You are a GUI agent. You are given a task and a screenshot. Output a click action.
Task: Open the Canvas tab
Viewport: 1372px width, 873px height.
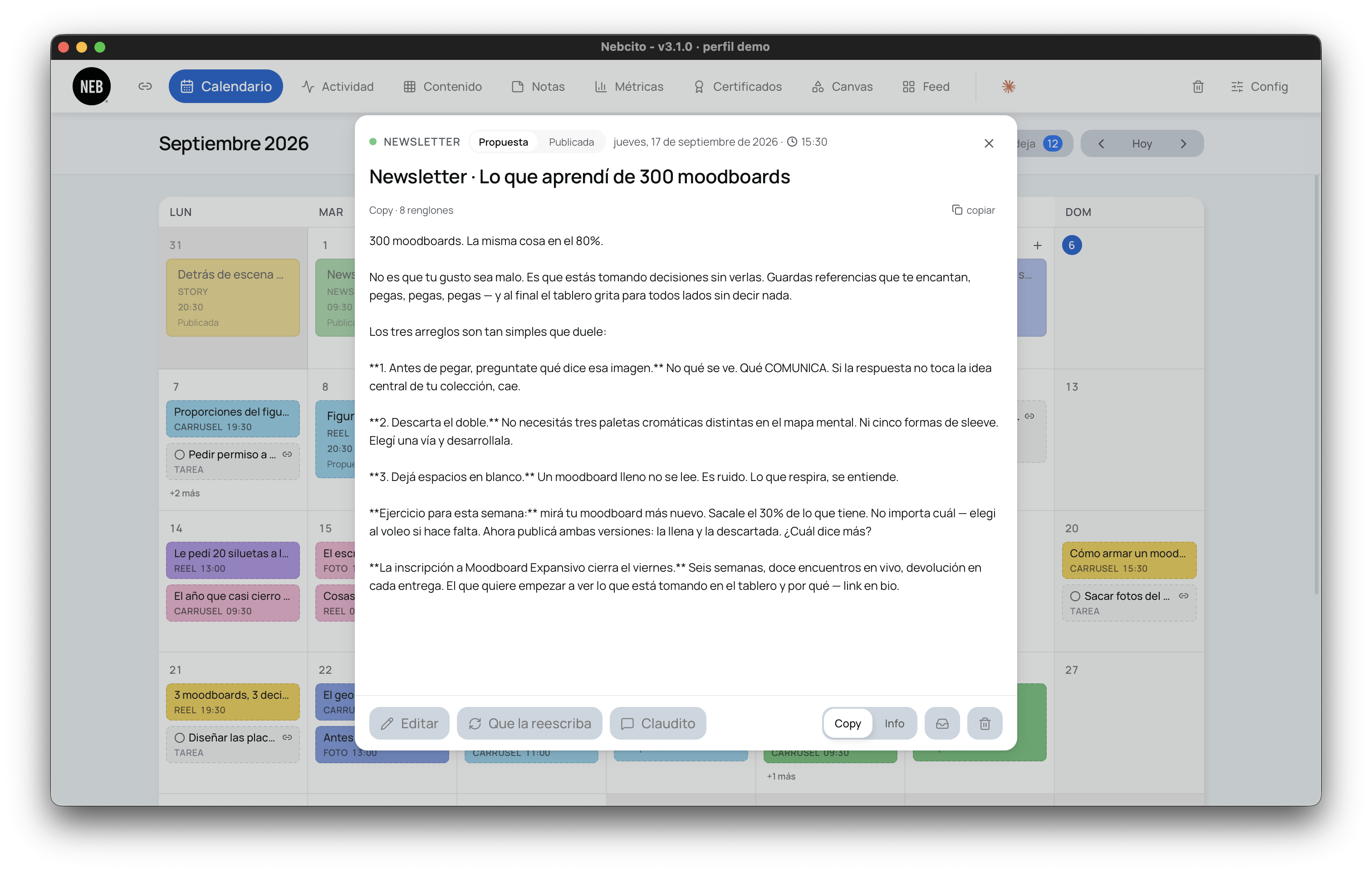click(x=842, y=87)
